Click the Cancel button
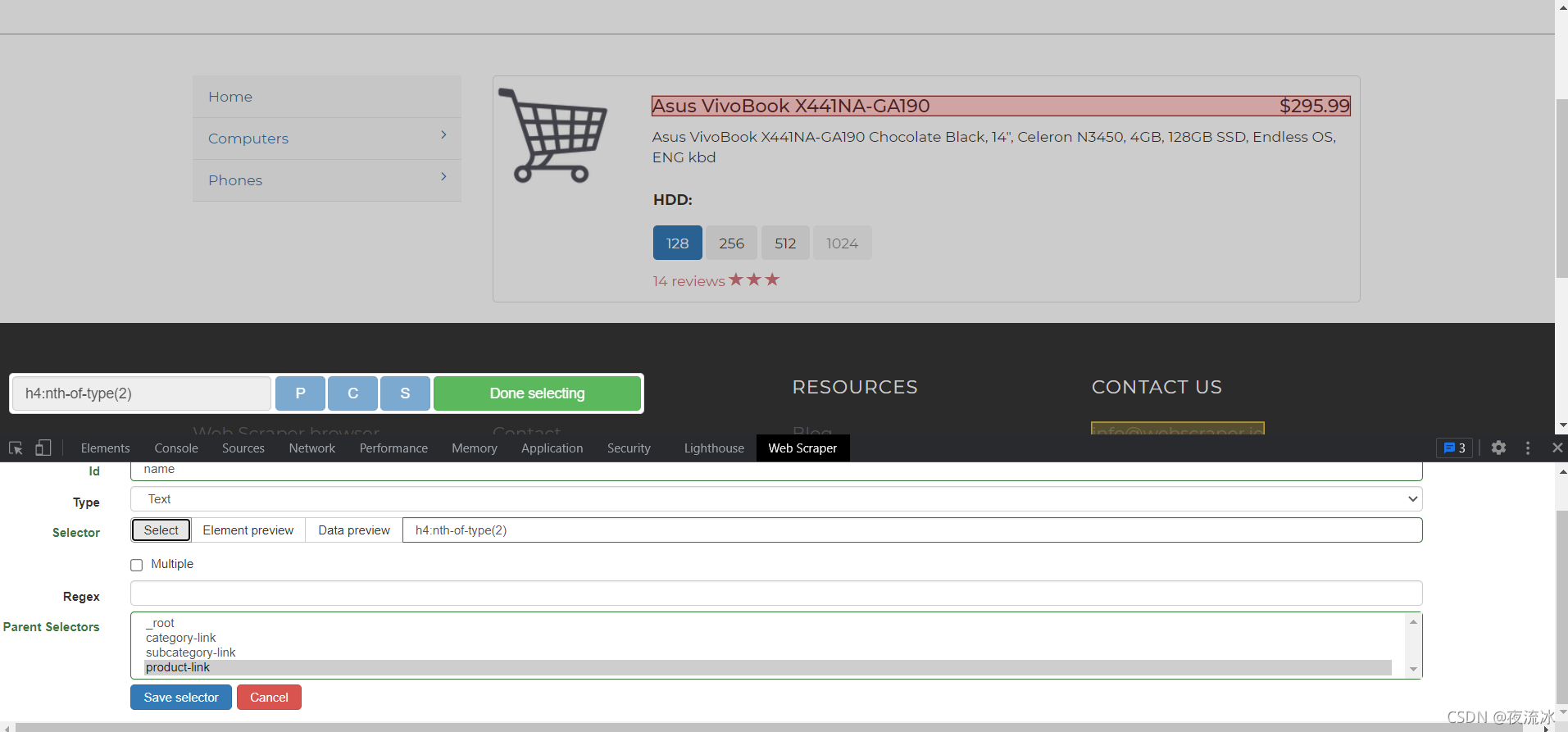 pyautogui.click(x=269, y=698)
